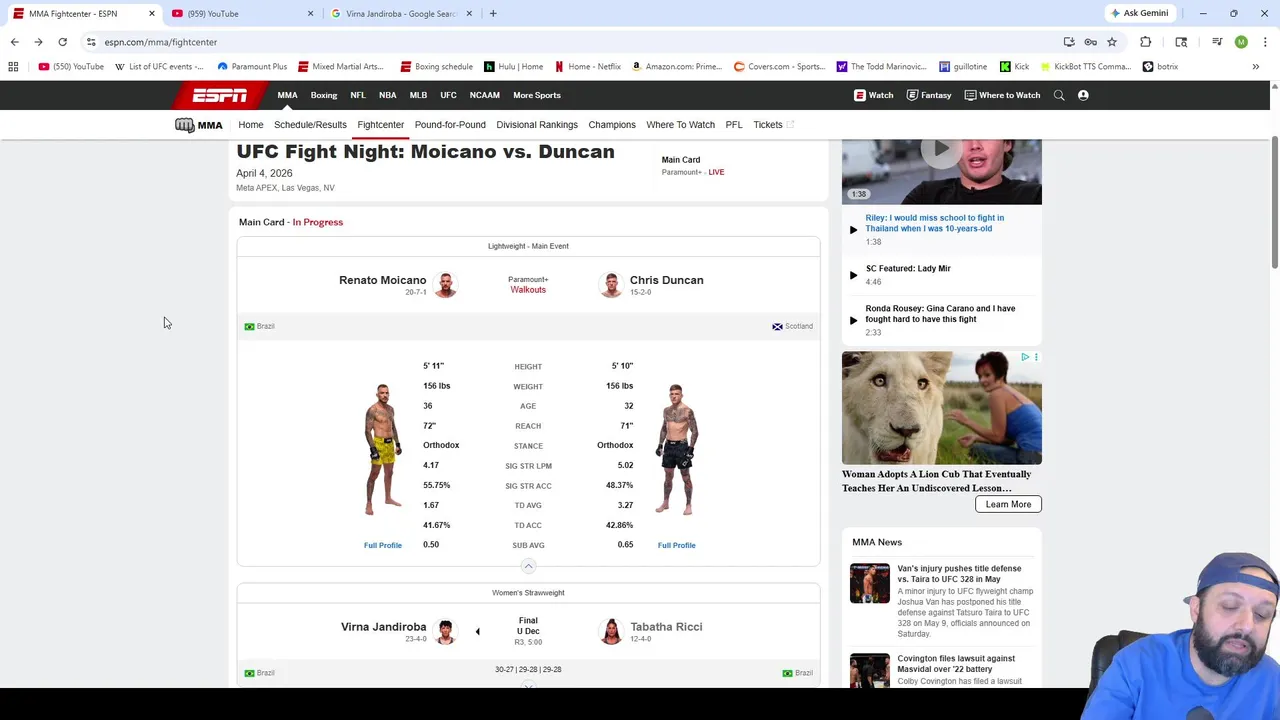Click Ask Gemini button
Viewport: 1280px width, 720px height.
click(1139, 14)
